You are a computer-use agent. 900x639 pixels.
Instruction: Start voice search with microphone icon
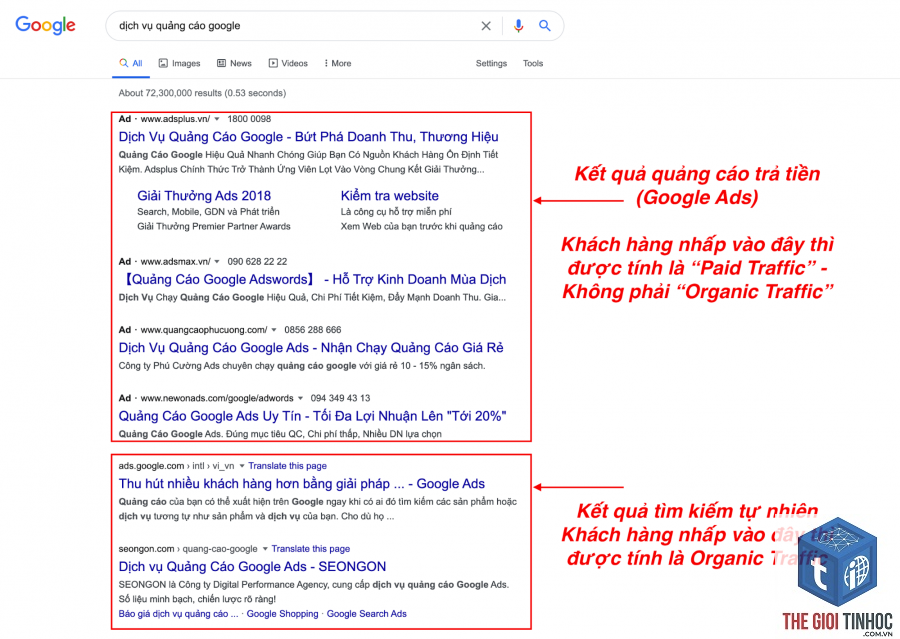point(518,26)
